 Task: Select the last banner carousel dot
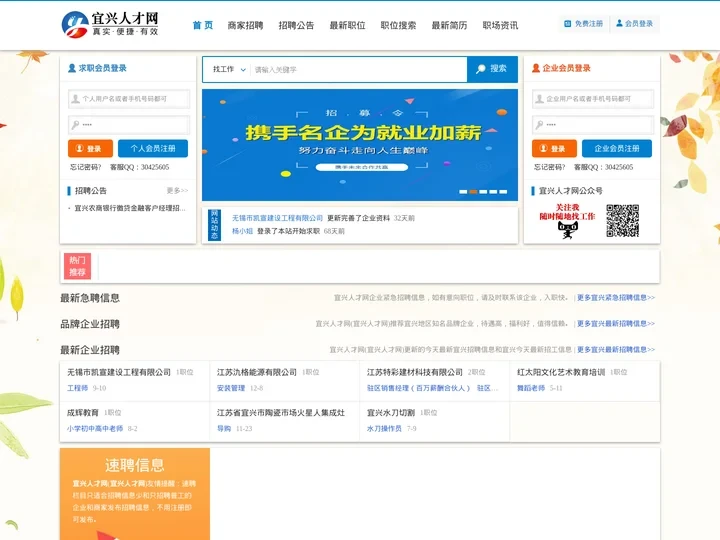[x=503, y=192]
